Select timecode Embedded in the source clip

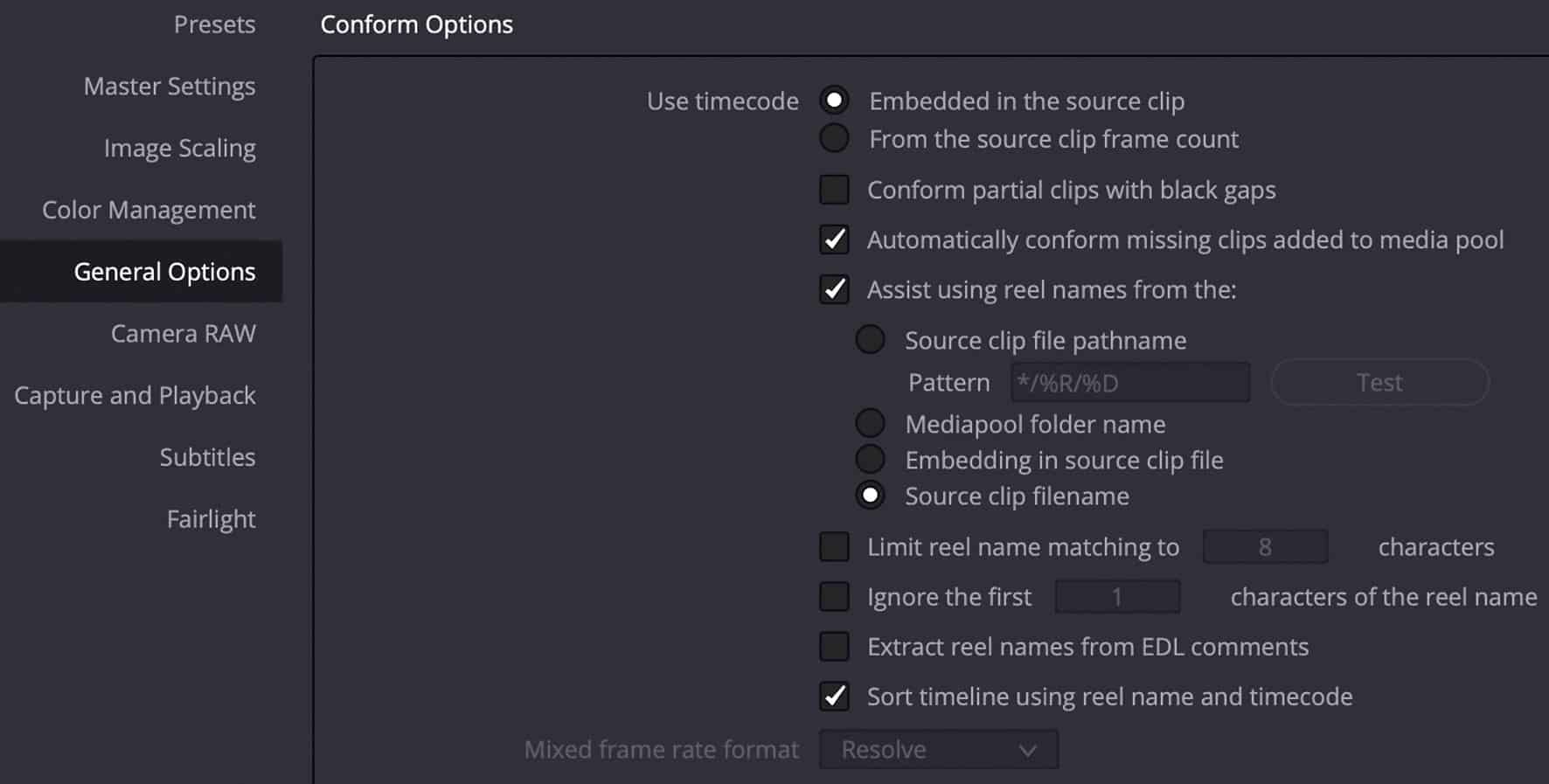834,101
